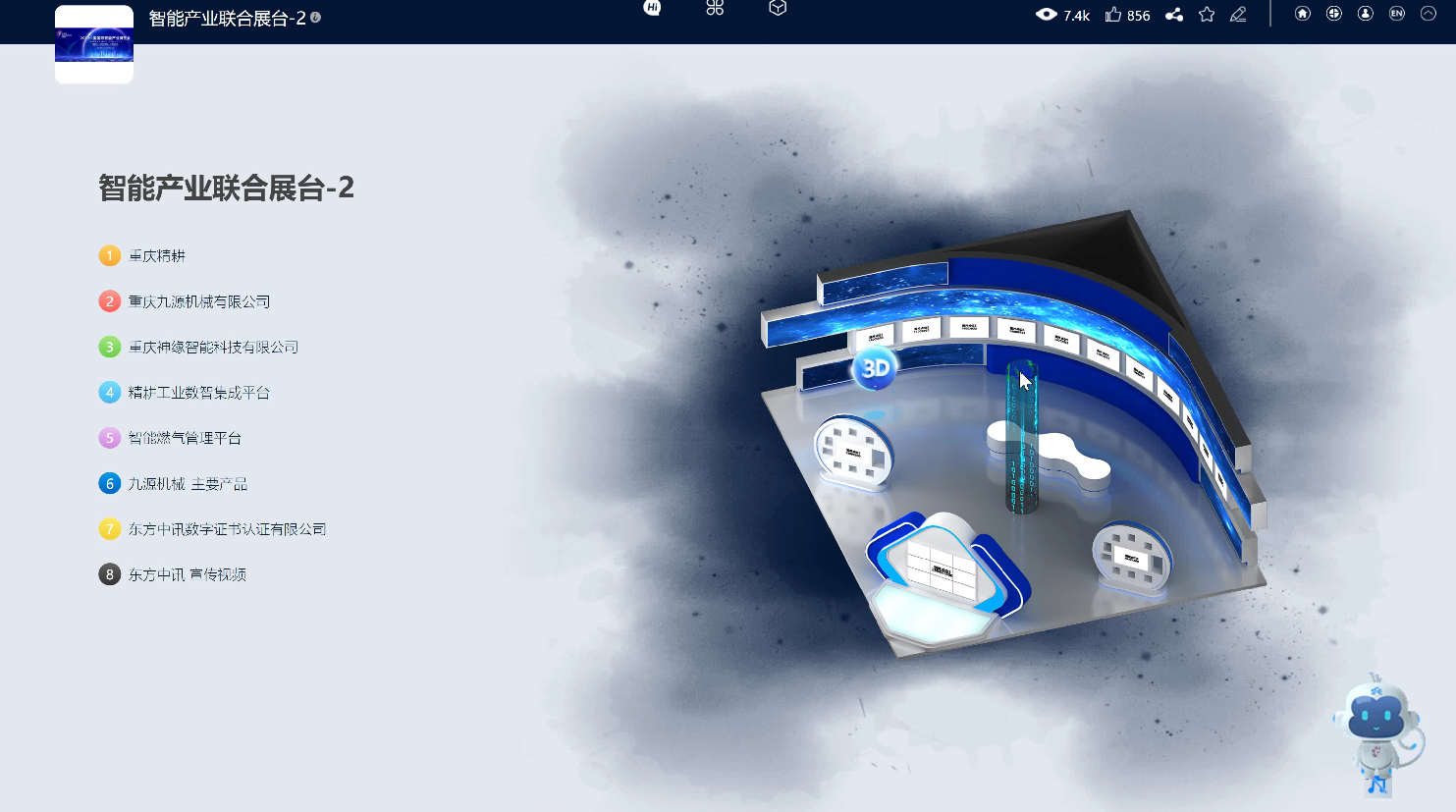Open list item 东方中讯 宣传视频
Viewport: 1456px width, 812px height.
173,574
